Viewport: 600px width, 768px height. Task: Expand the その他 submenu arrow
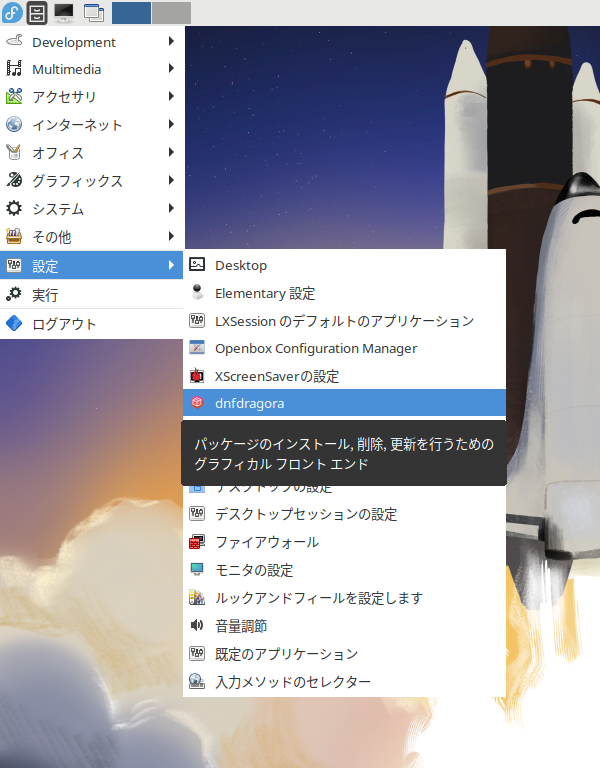[x=171, y=236]
